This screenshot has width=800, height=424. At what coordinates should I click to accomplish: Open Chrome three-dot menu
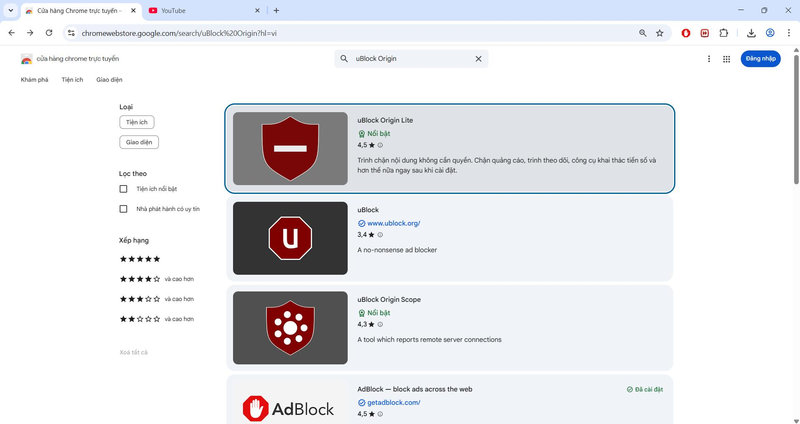click(x=788, y=33)
